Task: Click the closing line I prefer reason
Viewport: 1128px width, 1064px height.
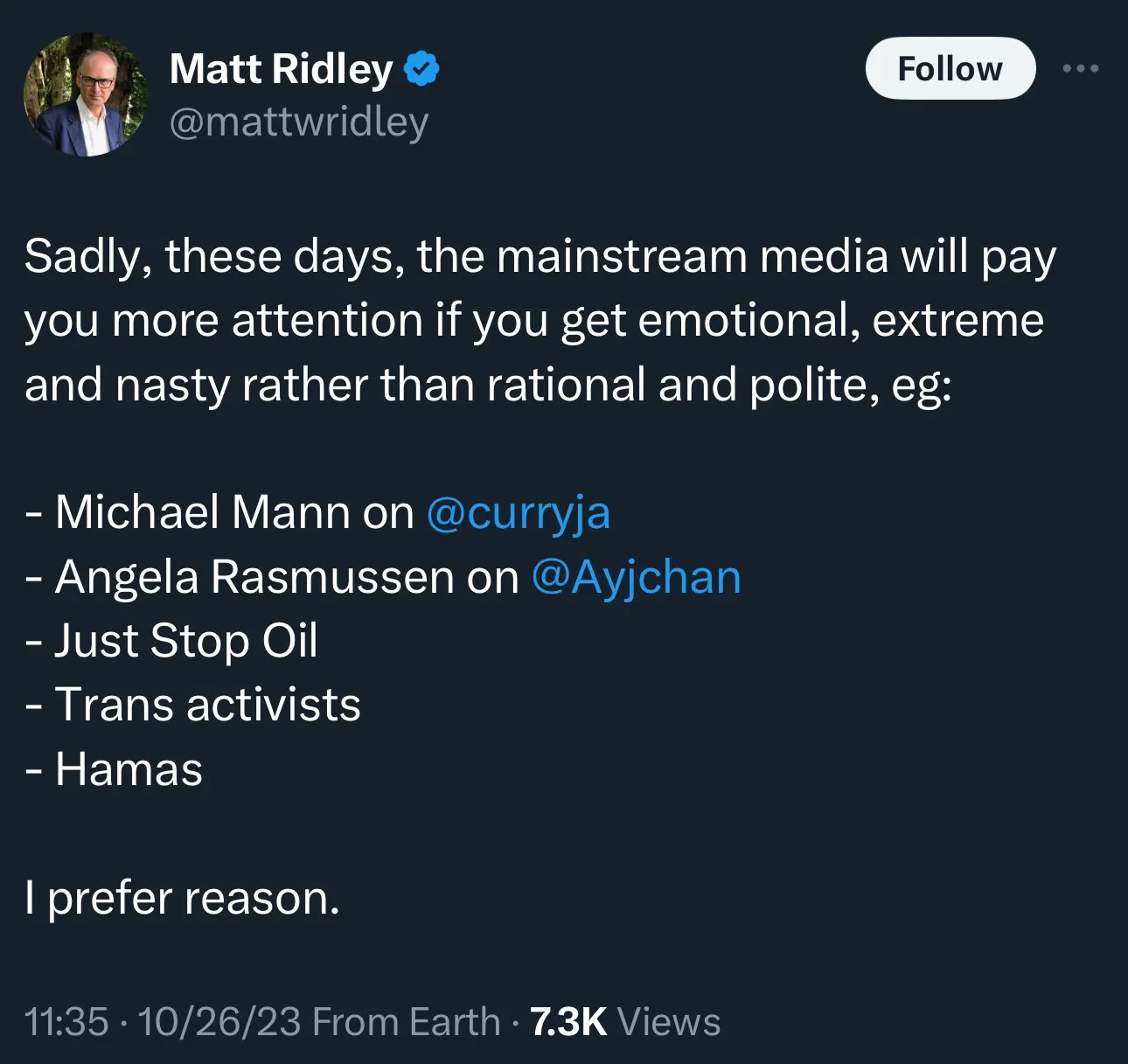Action: tap(182, 898)
